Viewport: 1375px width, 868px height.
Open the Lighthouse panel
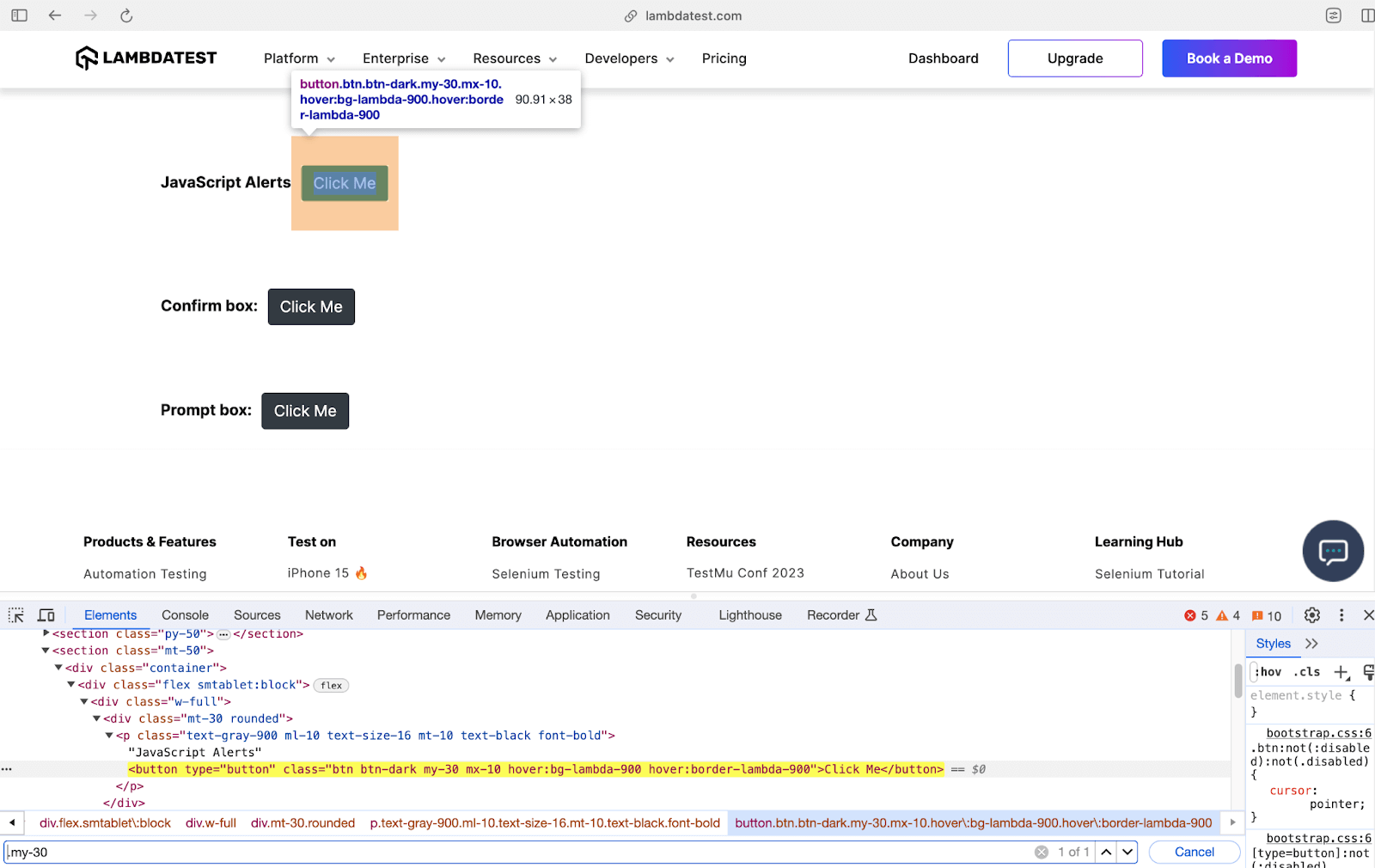point(749,614)
